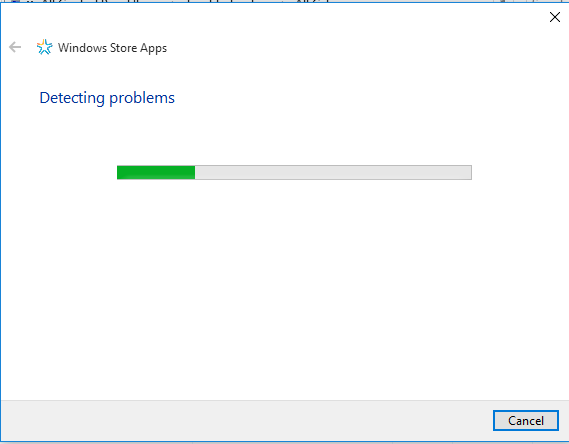Click the word Windows in the title
This screenshot has height=444, width=569.
pos(82,48)
